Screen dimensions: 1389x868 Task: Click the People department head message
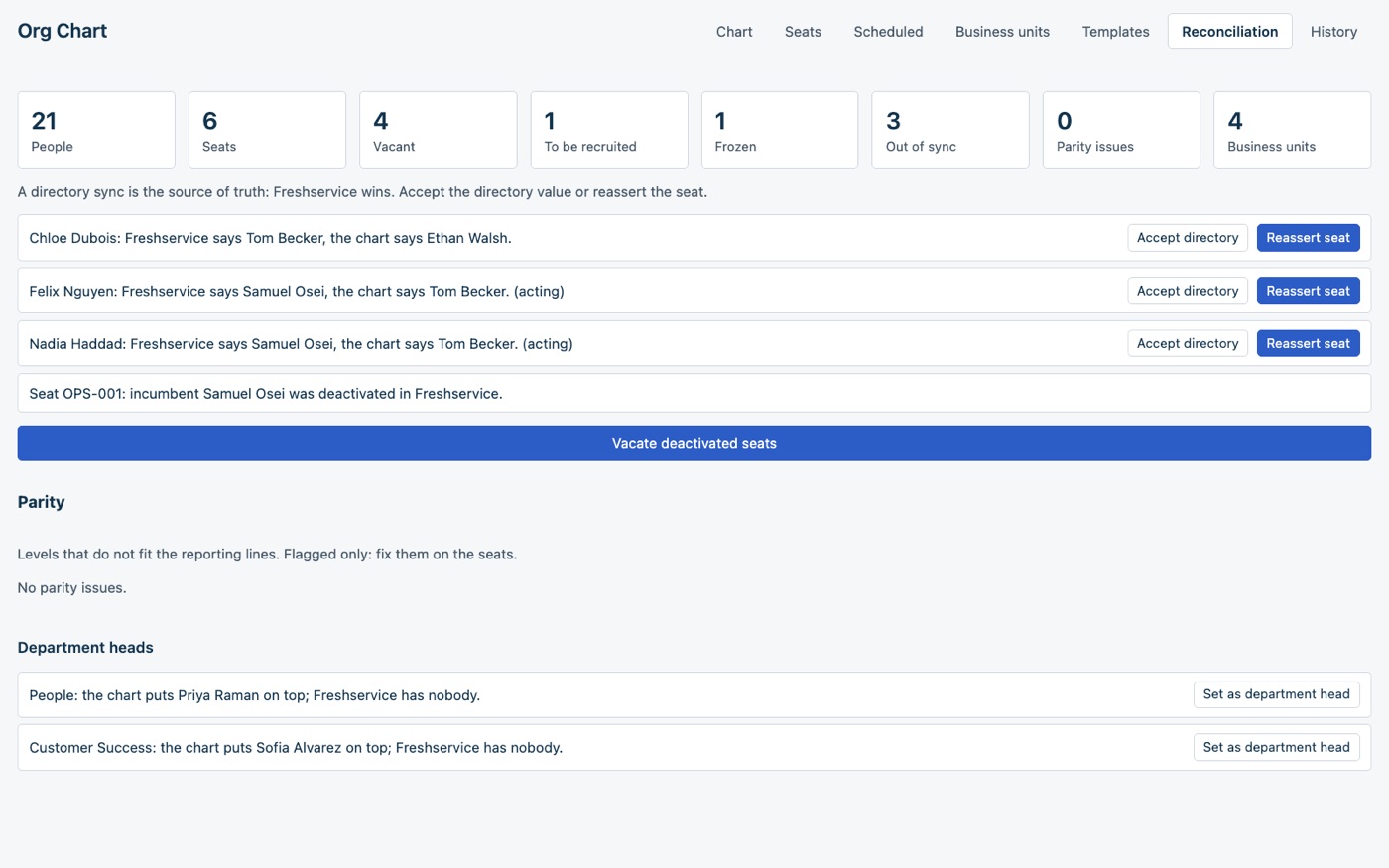(255, 695)
